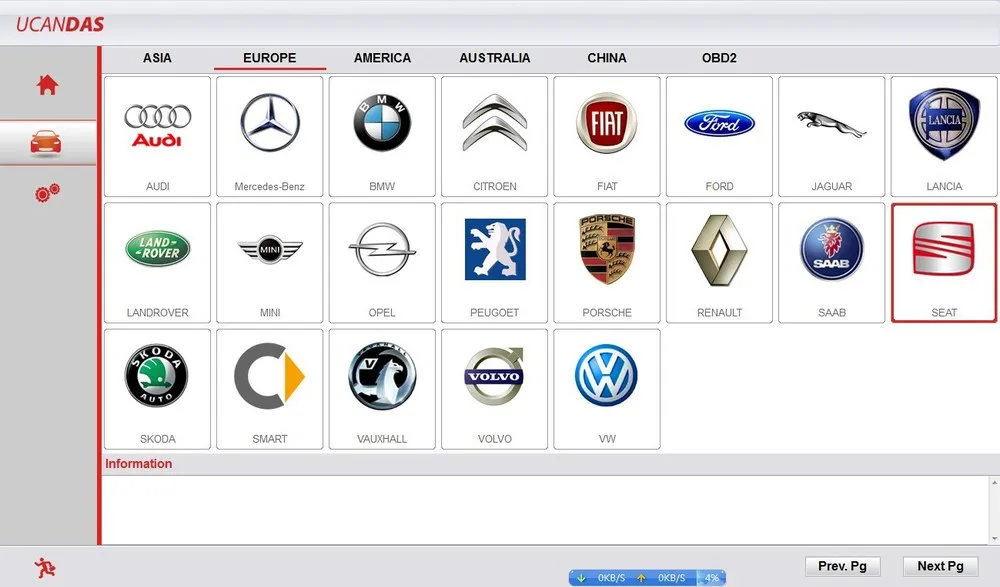Click Information panel scrollbar down arrow
1000x587 pixels.
994,539
